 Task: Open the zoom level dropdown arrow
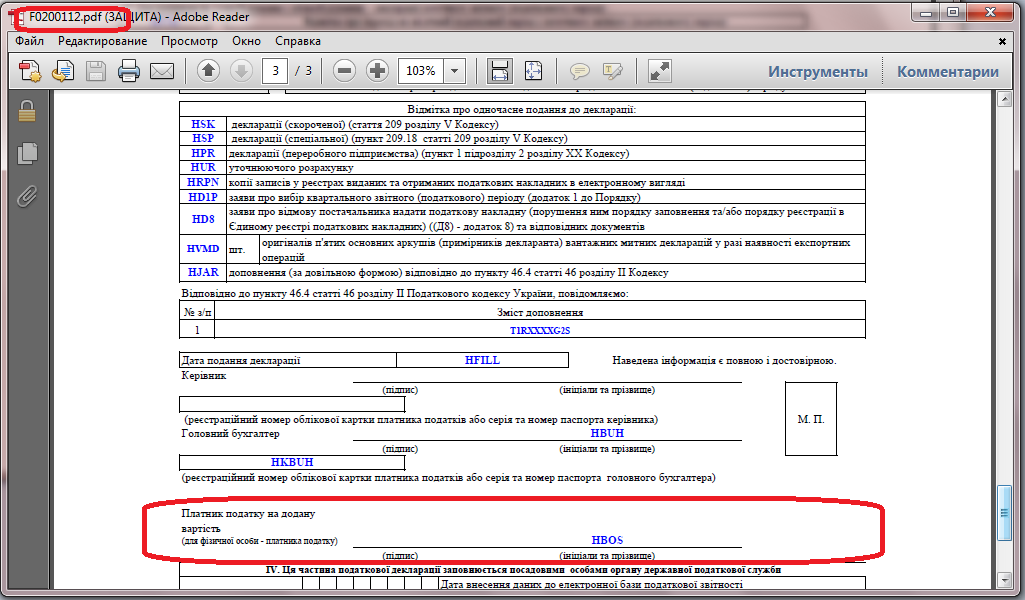(x=455, y=71)
